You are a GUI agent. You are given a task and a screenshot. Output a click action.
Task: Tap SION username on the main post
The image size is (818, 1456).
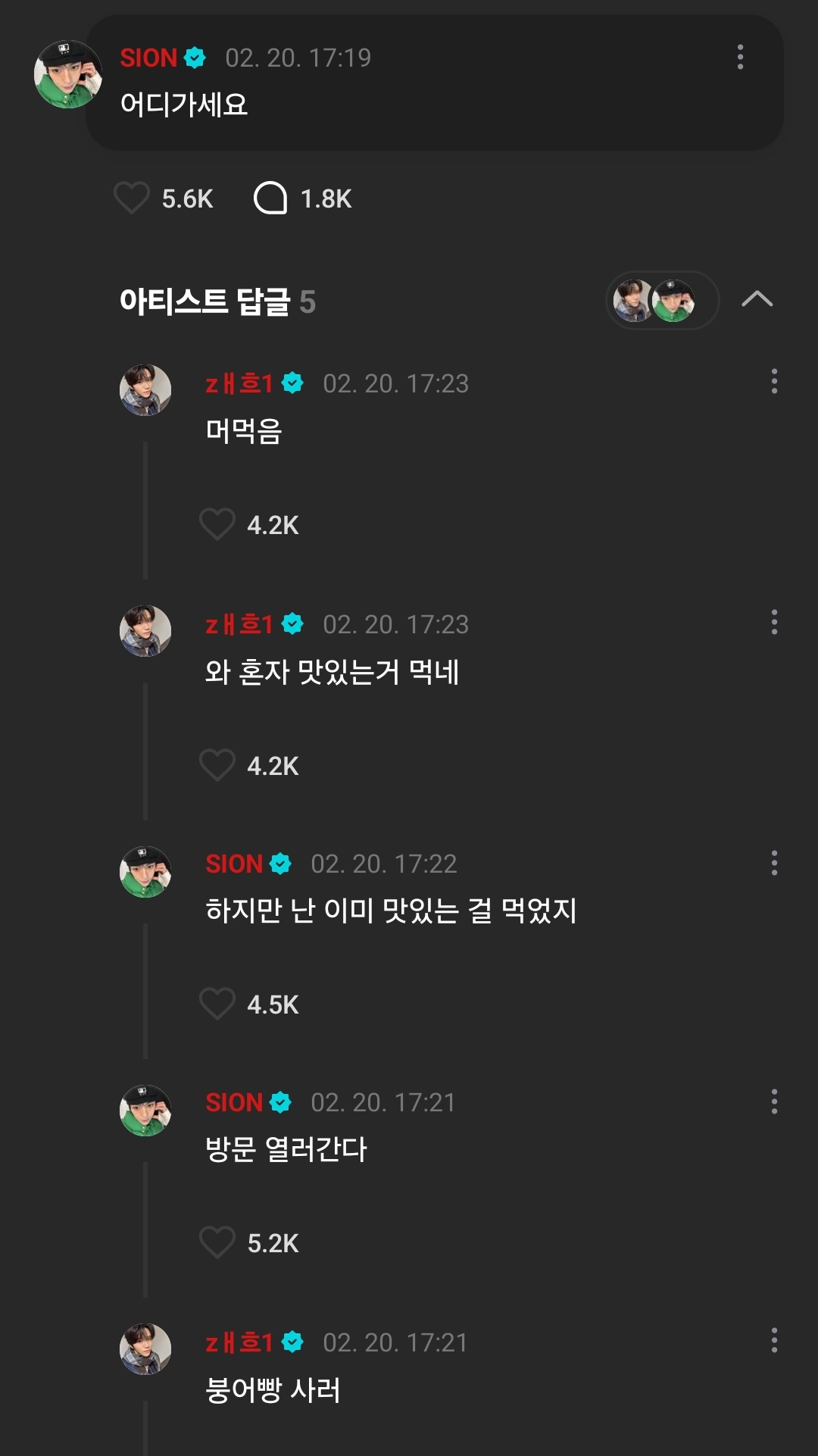[148, 58]
